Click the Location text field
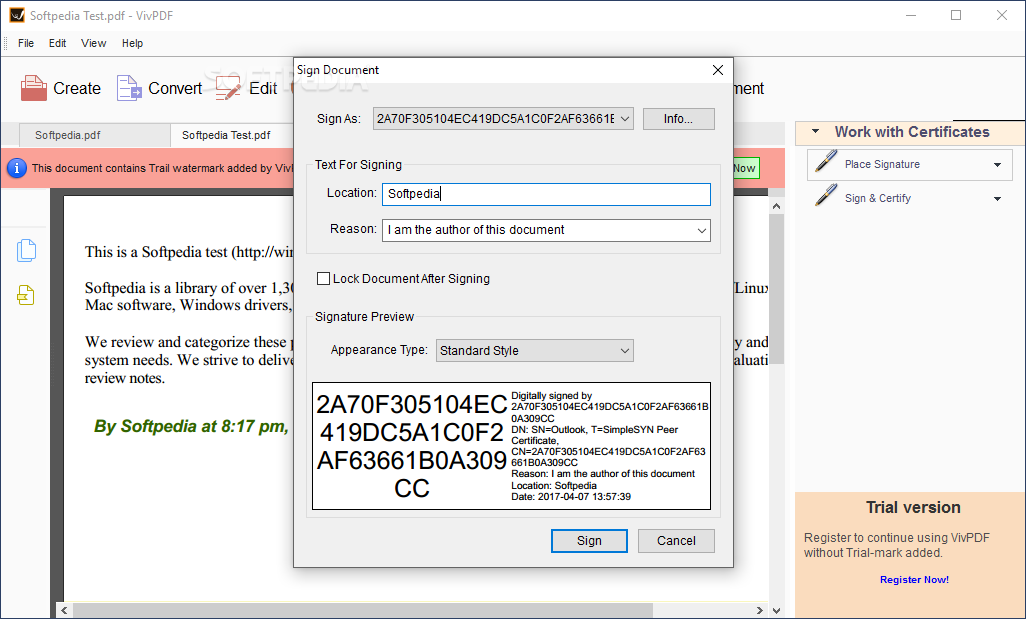 546,194
